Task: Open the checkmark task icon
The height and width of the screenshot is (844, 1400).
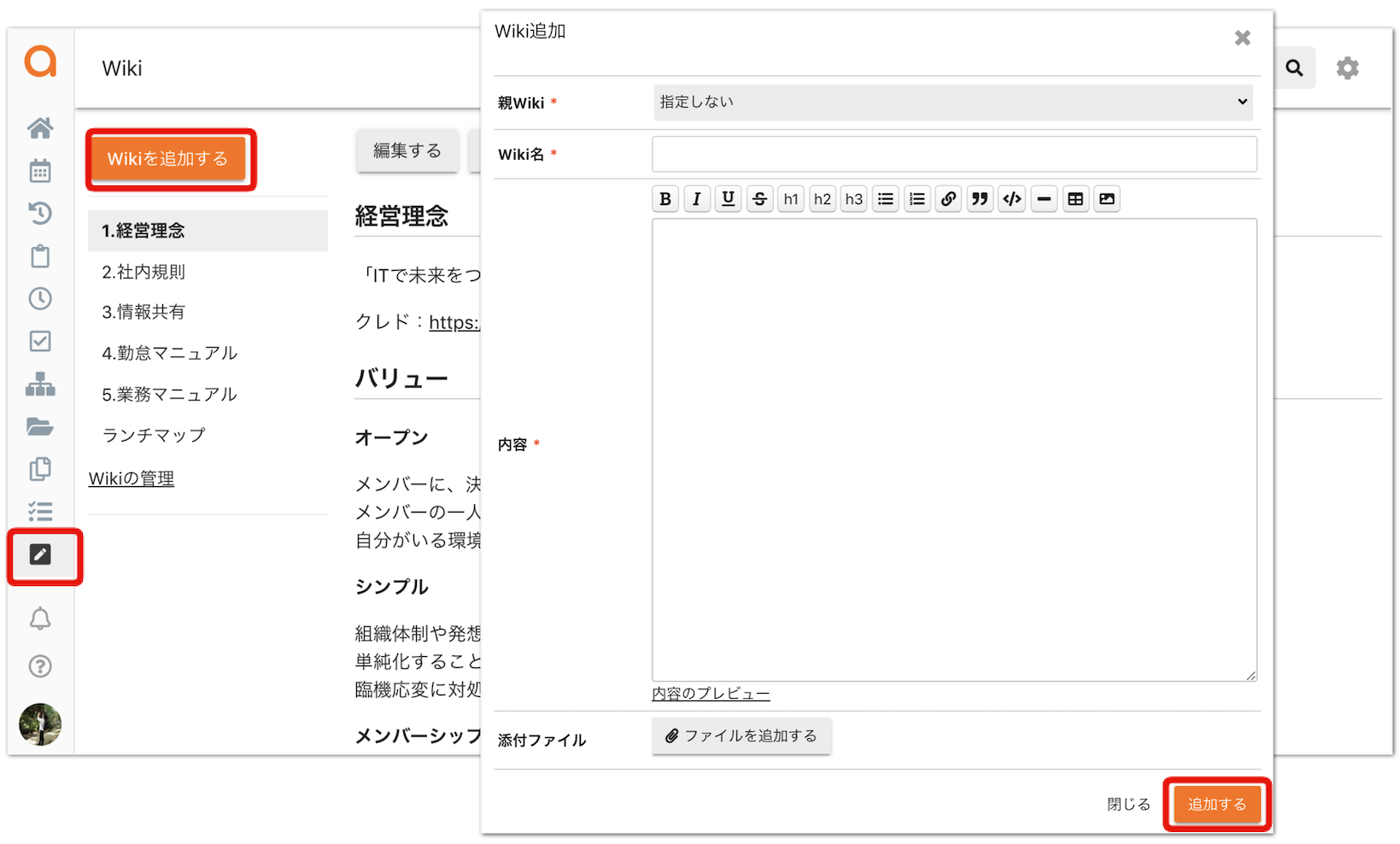Action: [x=40, y=341]
